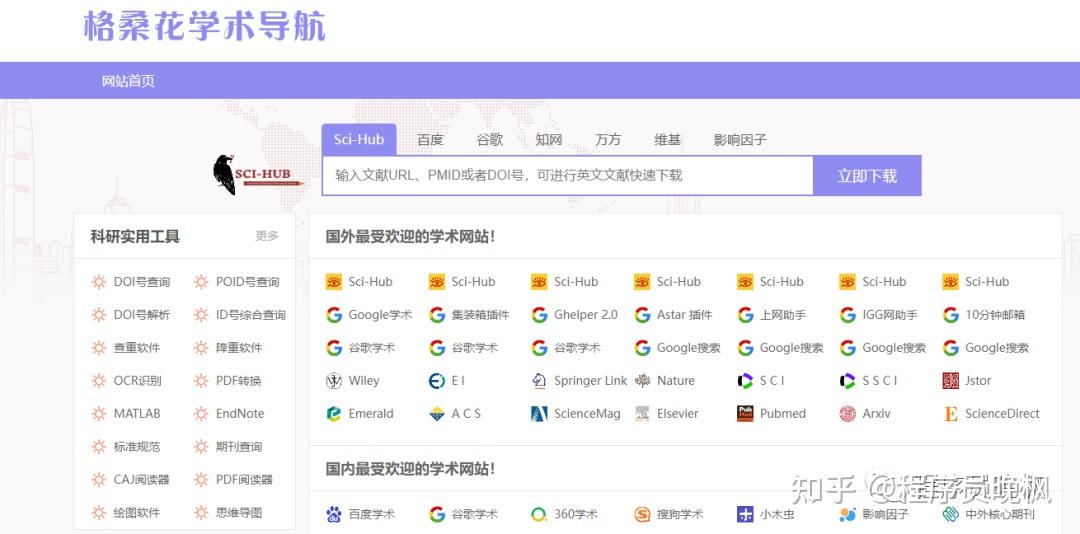
Task: Open the 标准规范 link
Action: [136, 447]
